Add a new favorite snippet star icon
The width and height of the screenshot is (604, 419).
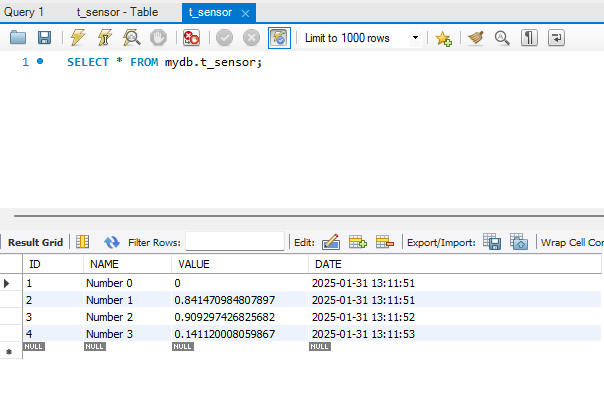[x=443, y=38]
